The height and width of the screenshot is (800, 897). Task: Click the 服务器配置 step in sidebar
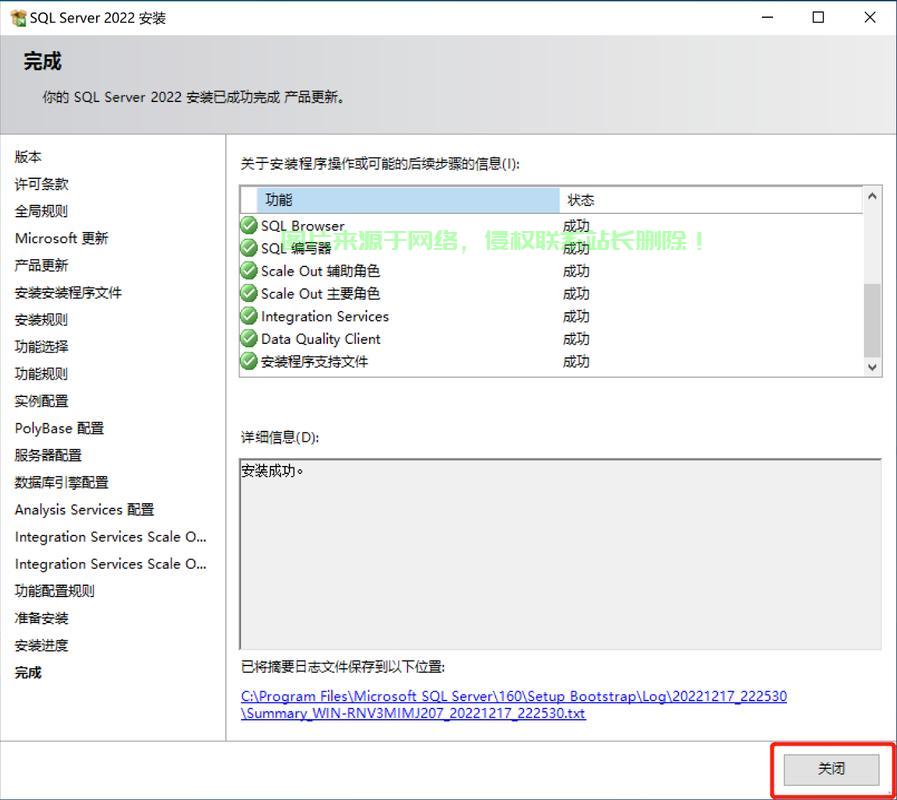pos(48,455)
